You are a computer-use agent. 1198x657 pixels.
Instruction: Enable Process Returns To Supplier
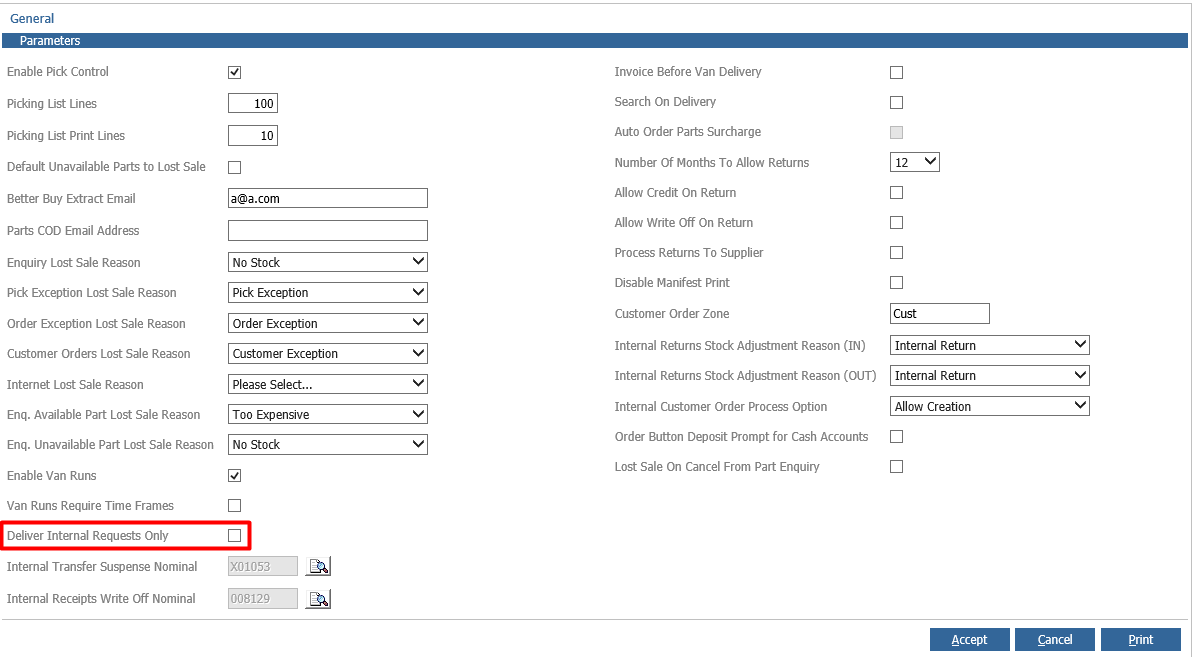point(896,252)
